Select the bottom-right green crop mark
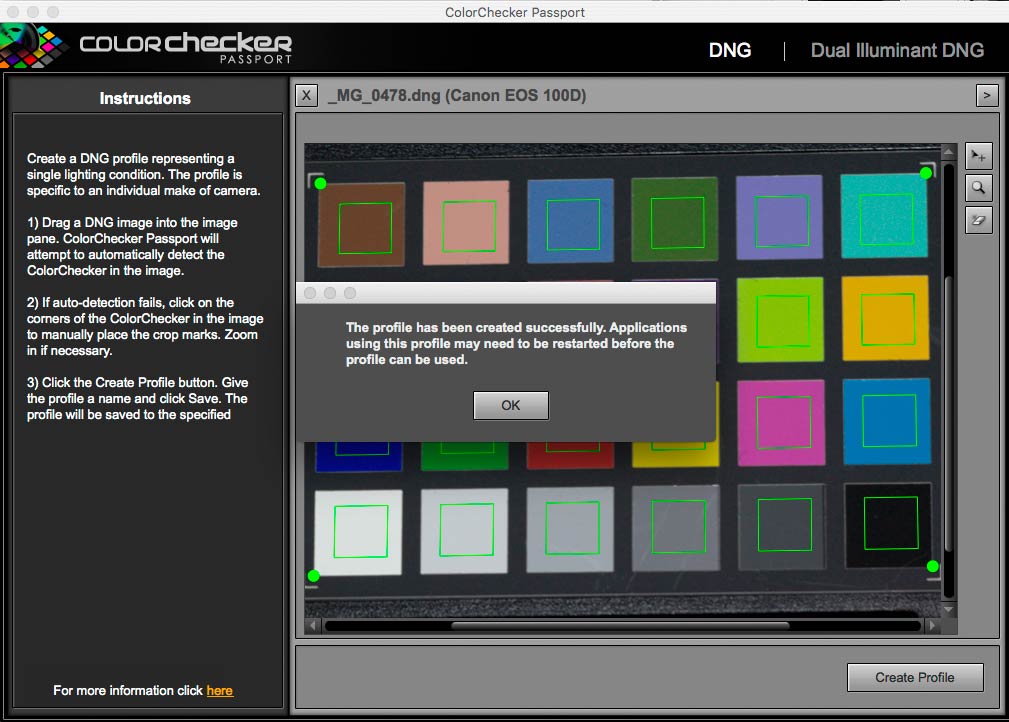The image size is (1009, 722). point(932,566)
